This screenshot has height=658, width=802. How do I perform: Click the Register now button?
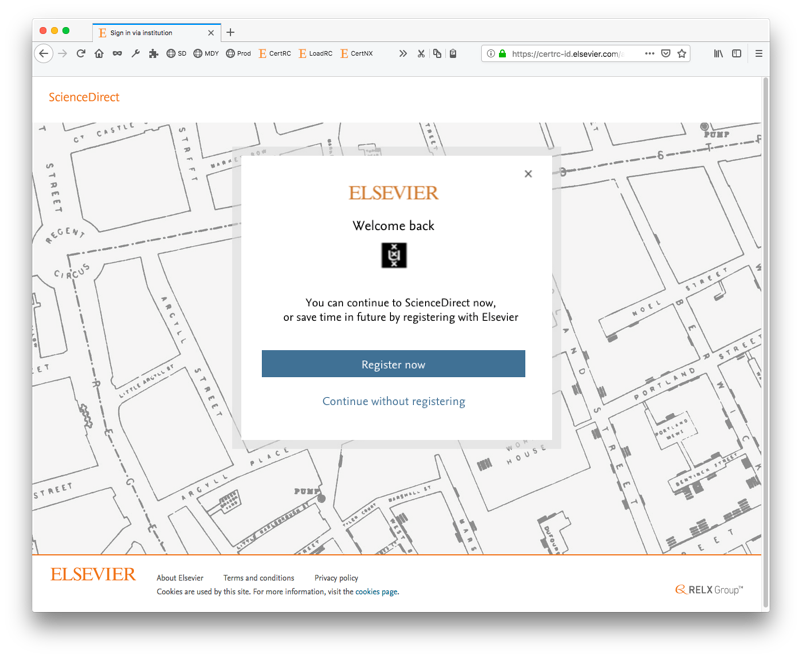393,364
